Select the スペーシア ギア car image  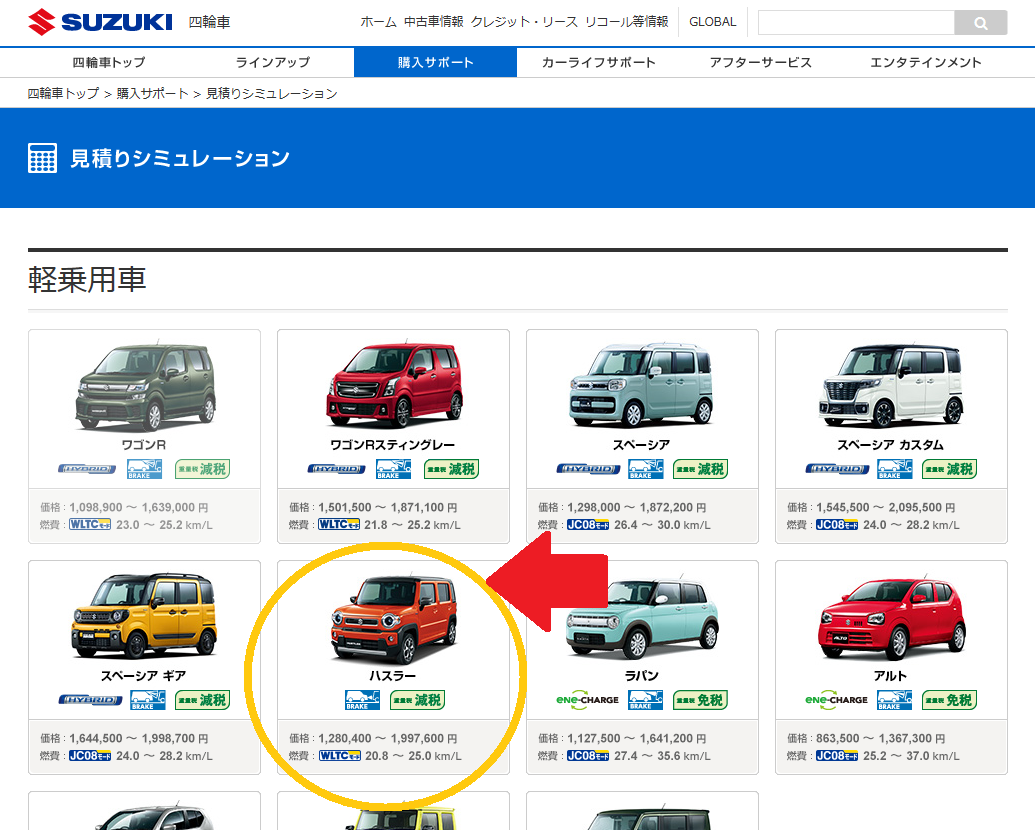coord(144,616)
